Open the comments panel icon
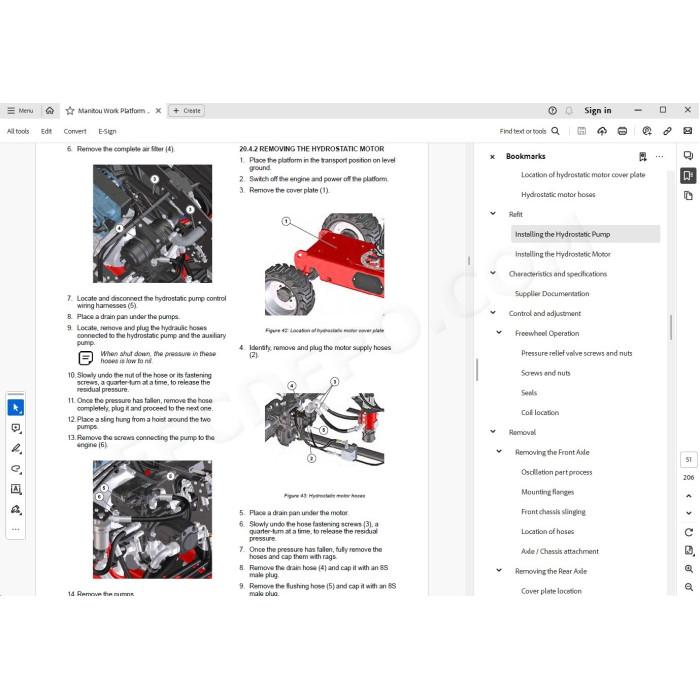Screen dimensions: 700x700 click(688, 155)
